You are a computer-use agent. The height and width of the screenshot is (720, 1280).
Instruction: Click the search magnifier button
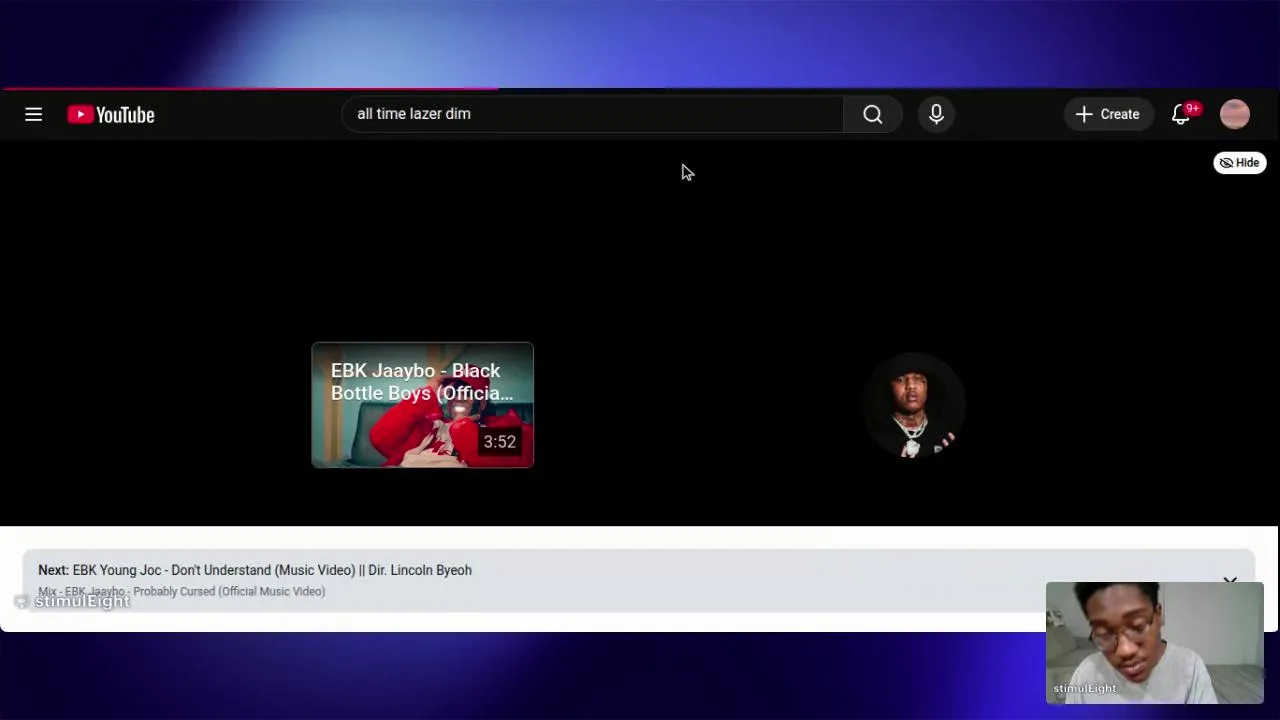pos(873,115)
